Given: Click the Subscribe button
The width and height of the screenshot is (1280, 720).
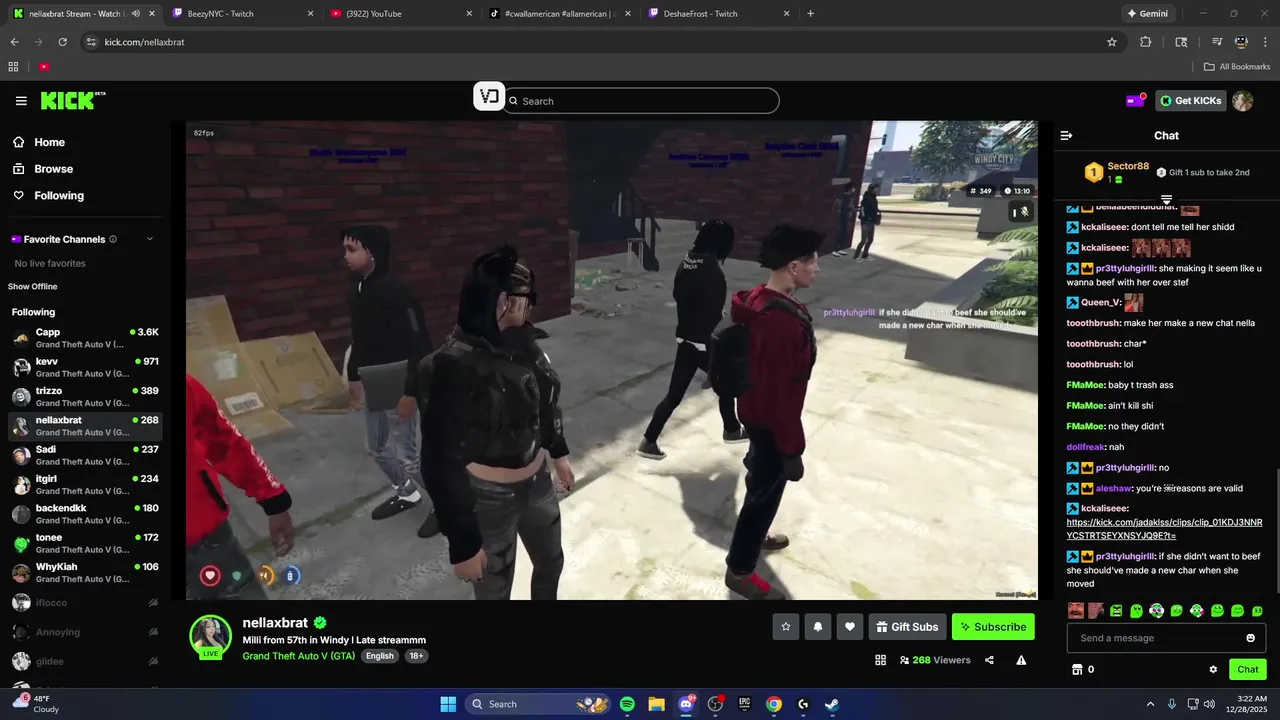Looking at the screenshot, I should click(993, 627).
